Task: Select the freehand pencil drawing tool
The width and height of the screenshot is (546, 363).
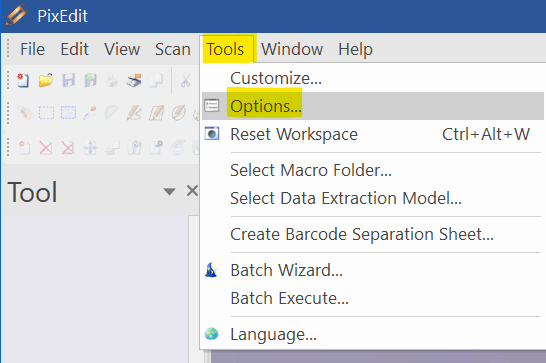Action: coord(134,113)
